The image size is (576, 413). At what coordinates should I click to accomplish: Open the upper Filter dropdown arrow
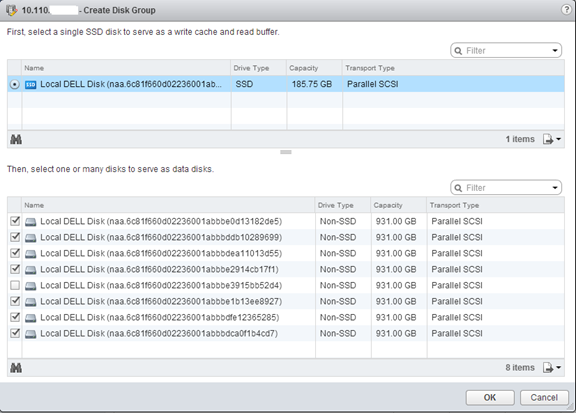coord(555,51)
